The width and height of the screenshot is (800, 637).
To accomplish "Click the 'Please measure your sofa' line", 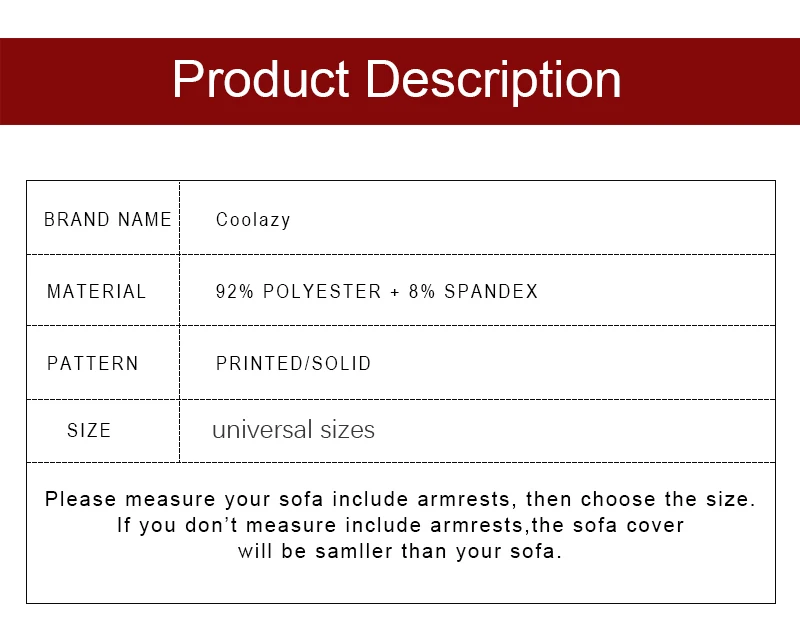I will coord(400,499).
